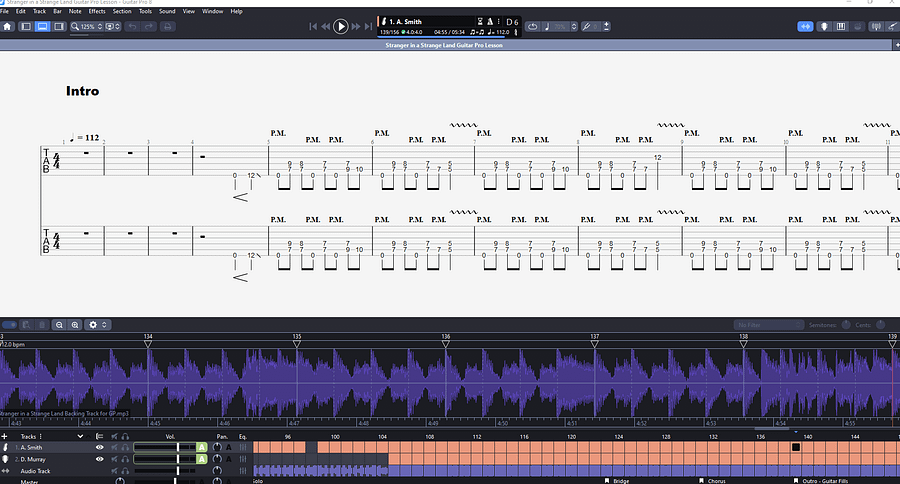The width and height of the screenshot is (900, 484).
Task: Add a new file tab with plus
Action: click(896, 44)
